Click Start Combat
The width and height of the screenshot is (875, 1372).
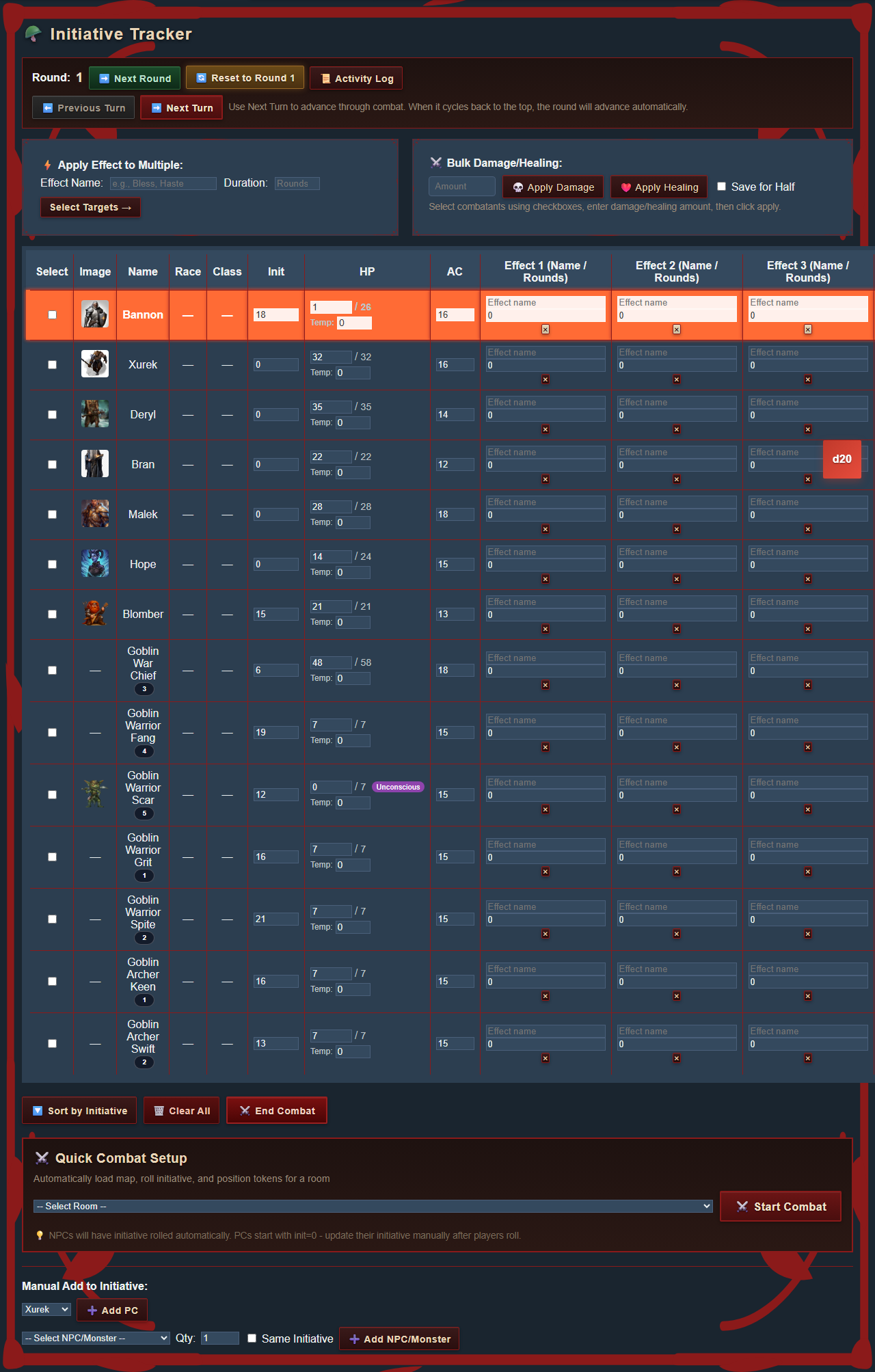tap(781, 1207)
